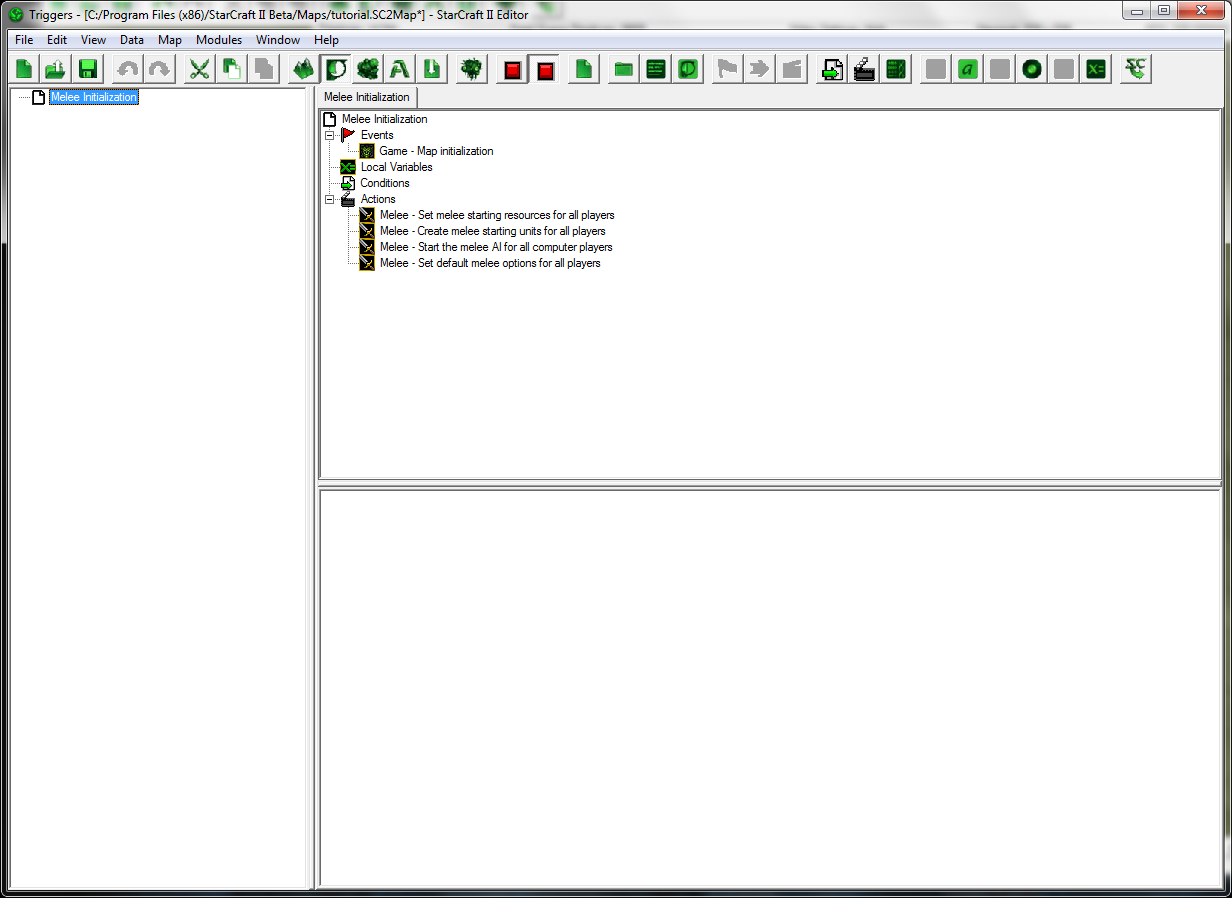The image size is (1232, 898).
Task: Open the Terrain module crystal icon
Action: [304, 69]
